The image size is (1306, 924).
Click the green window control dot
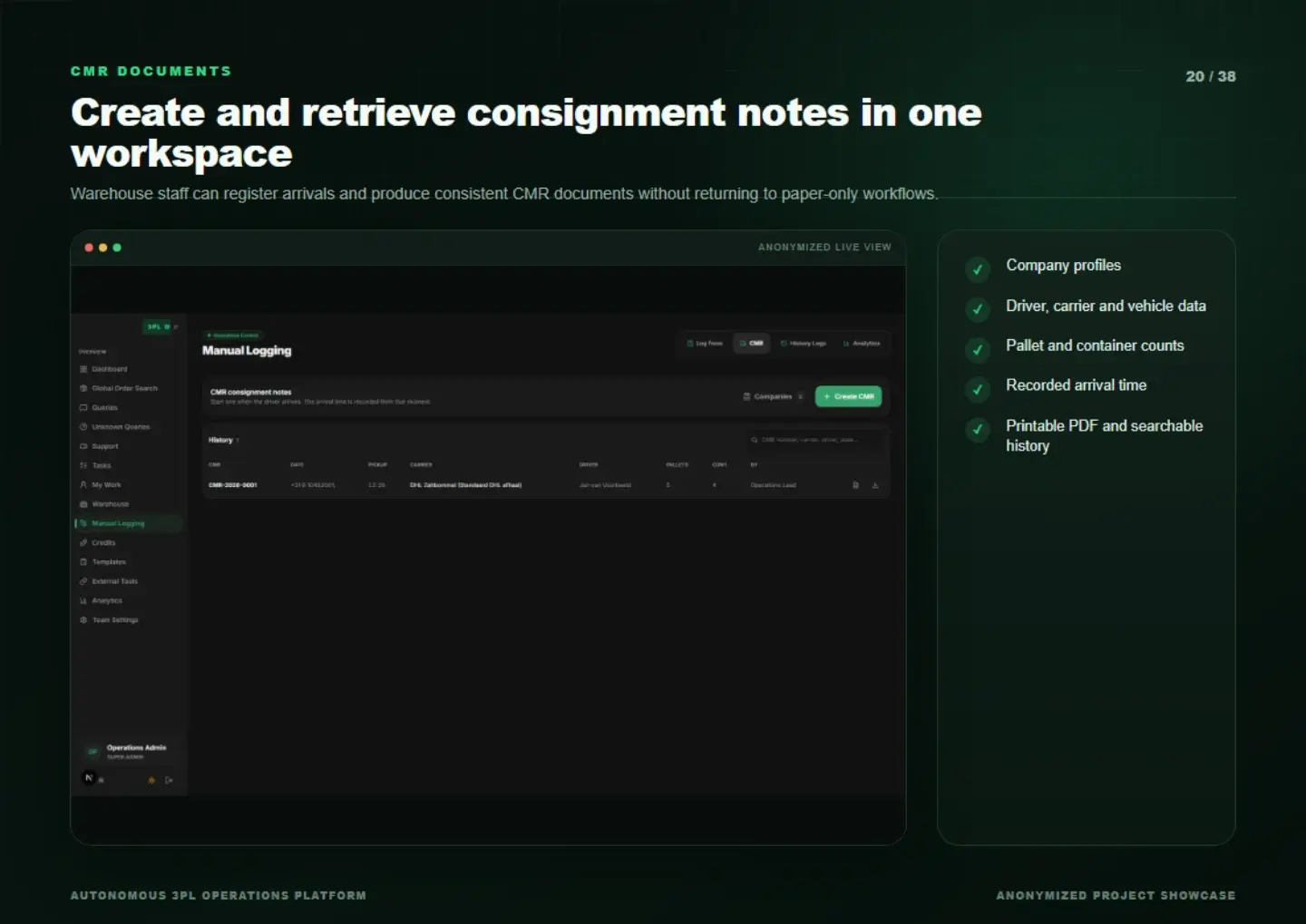(x=117, y=248)
